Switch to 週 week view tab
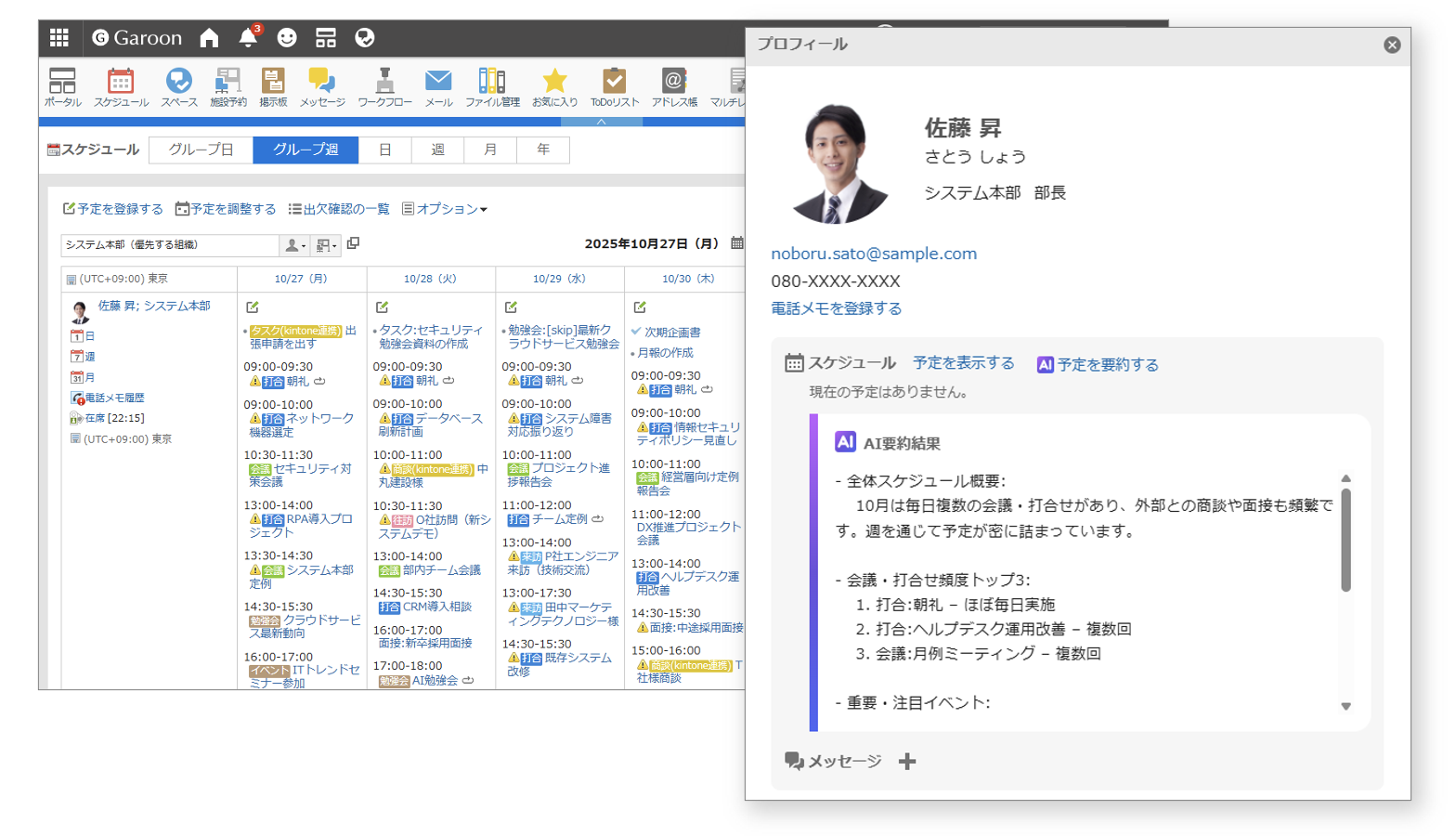The image size is (1456, 836). [437, 150]
